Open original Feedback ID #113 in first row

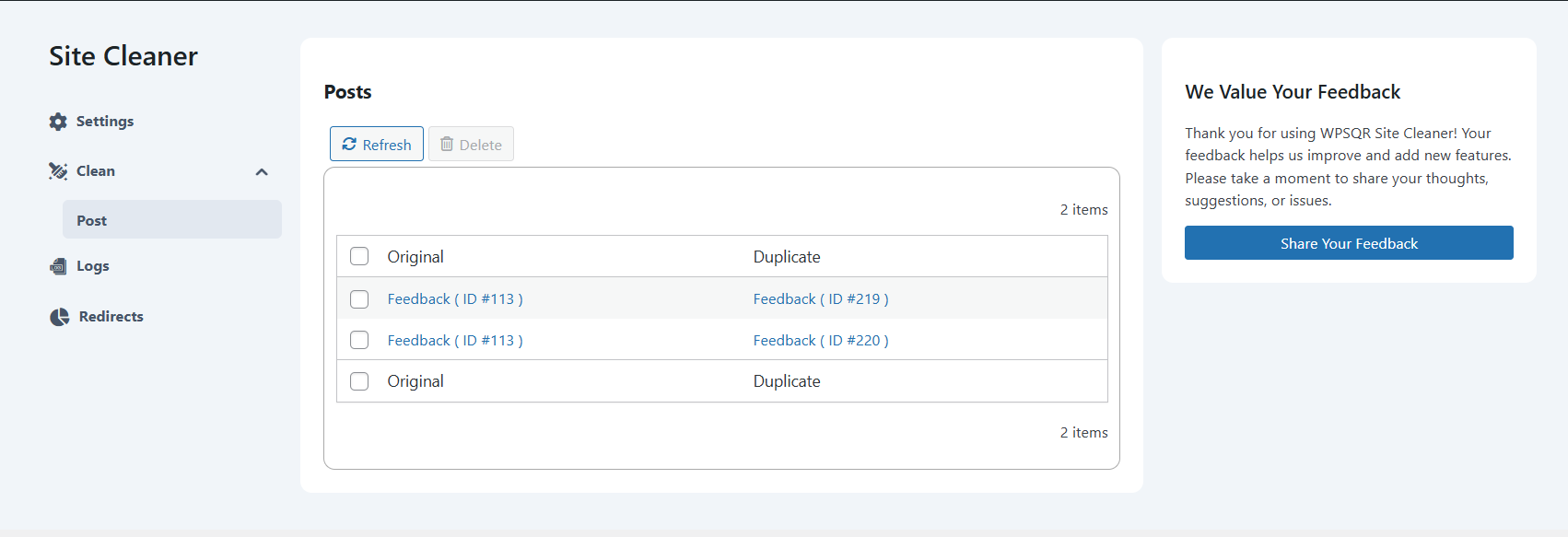pos(455,299)
